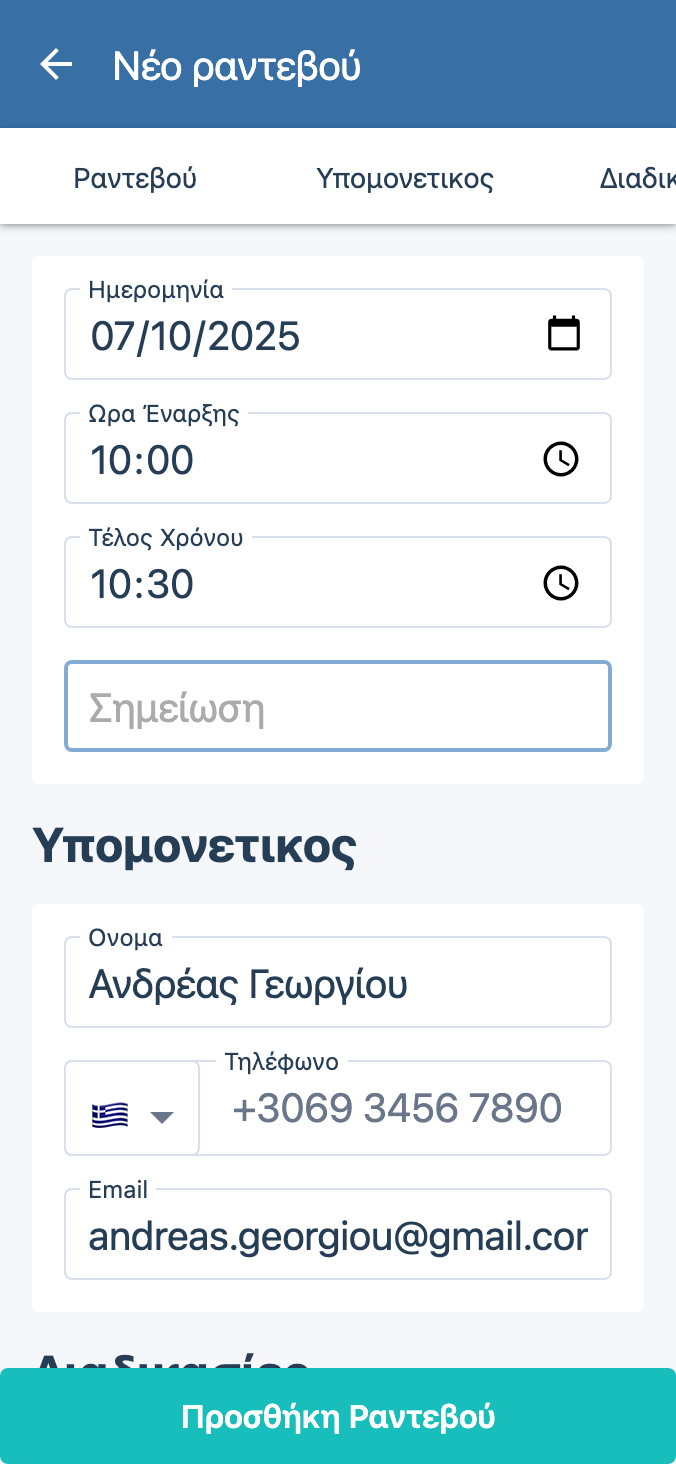Click the clock icon for Ώρα Έναρξης
The image size is (676, 1464).
(560, 459)
